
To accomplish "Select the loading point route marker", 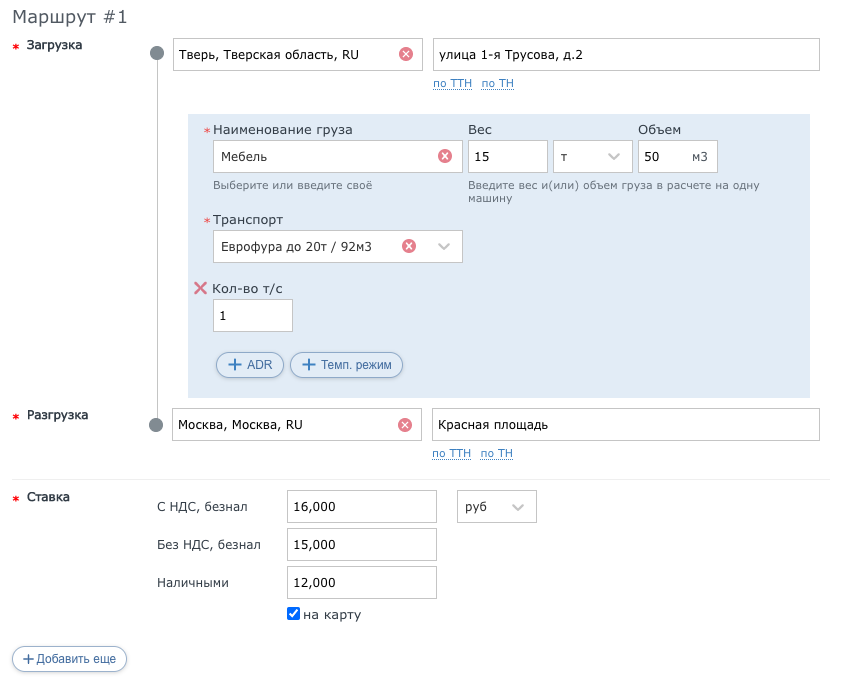I will (x=157, y=54).
